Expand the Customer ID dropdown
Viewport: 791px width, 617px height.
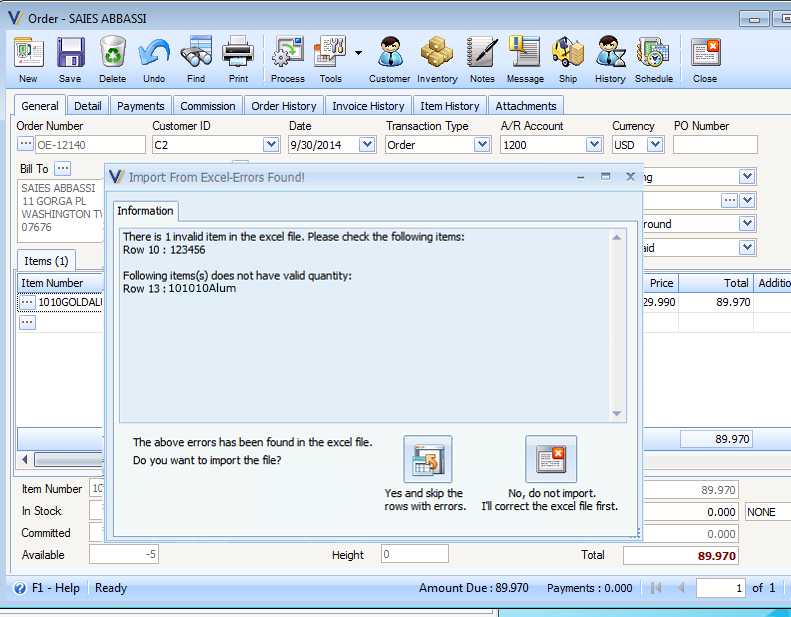pos(271,145)
